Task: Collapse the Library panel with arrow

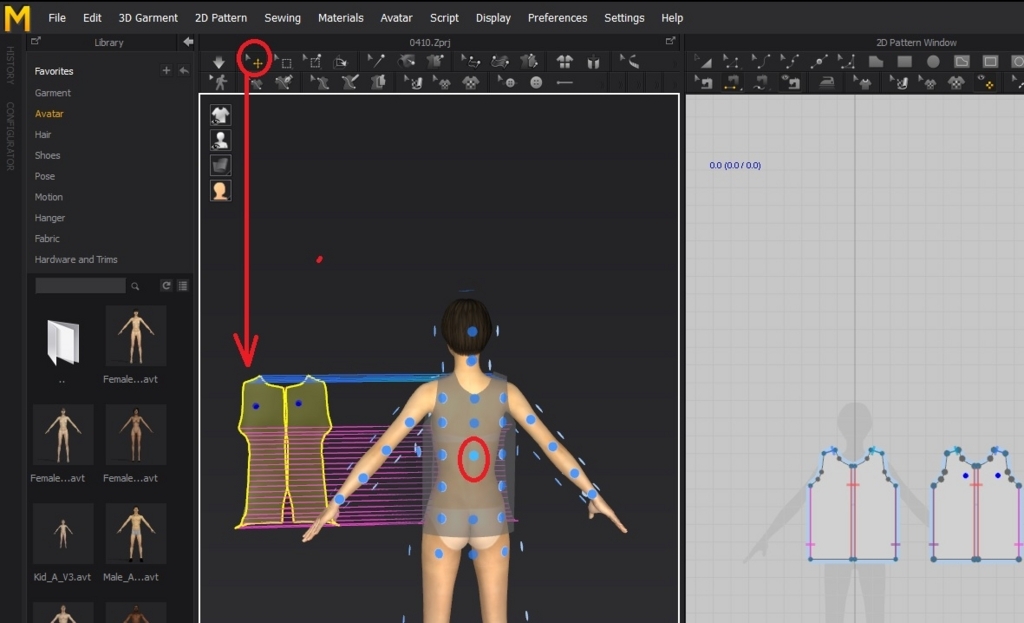Action: click(188, 42)
